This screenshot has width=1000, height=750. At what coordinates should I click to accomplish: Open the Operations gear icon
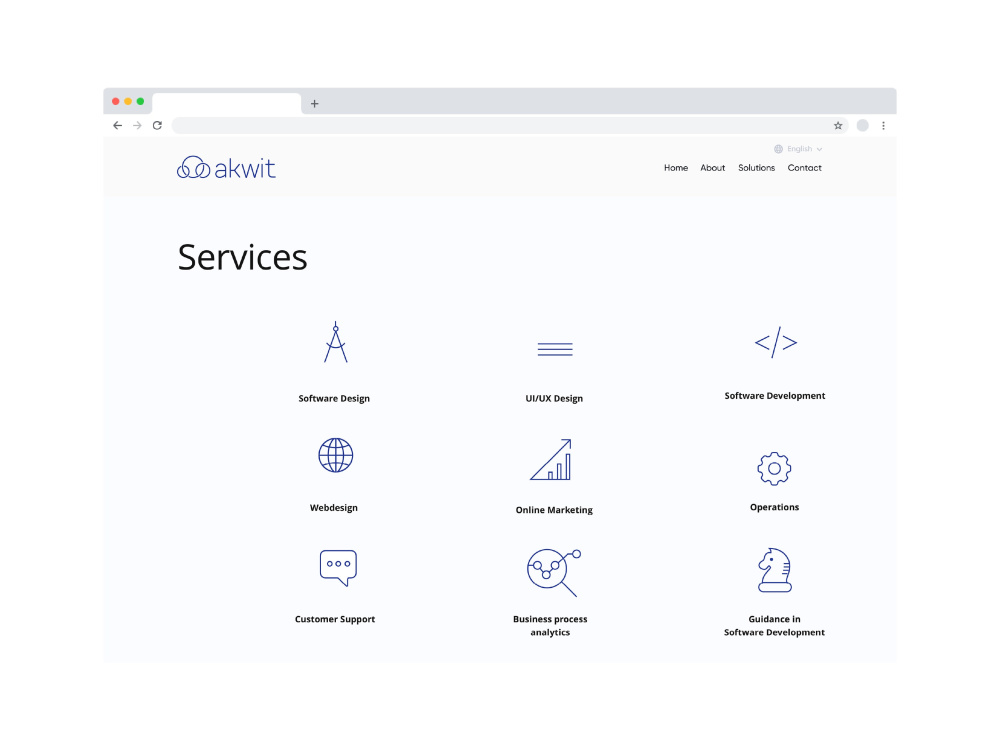tap(774, 469)
